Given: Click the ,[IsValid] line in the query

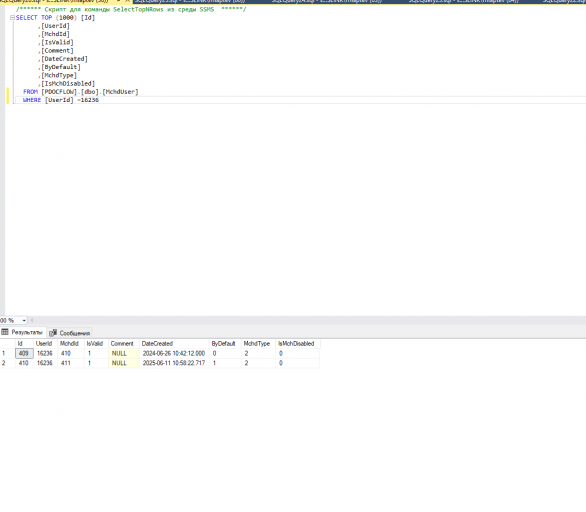Looking at the screenshot, I should [56, 42].
